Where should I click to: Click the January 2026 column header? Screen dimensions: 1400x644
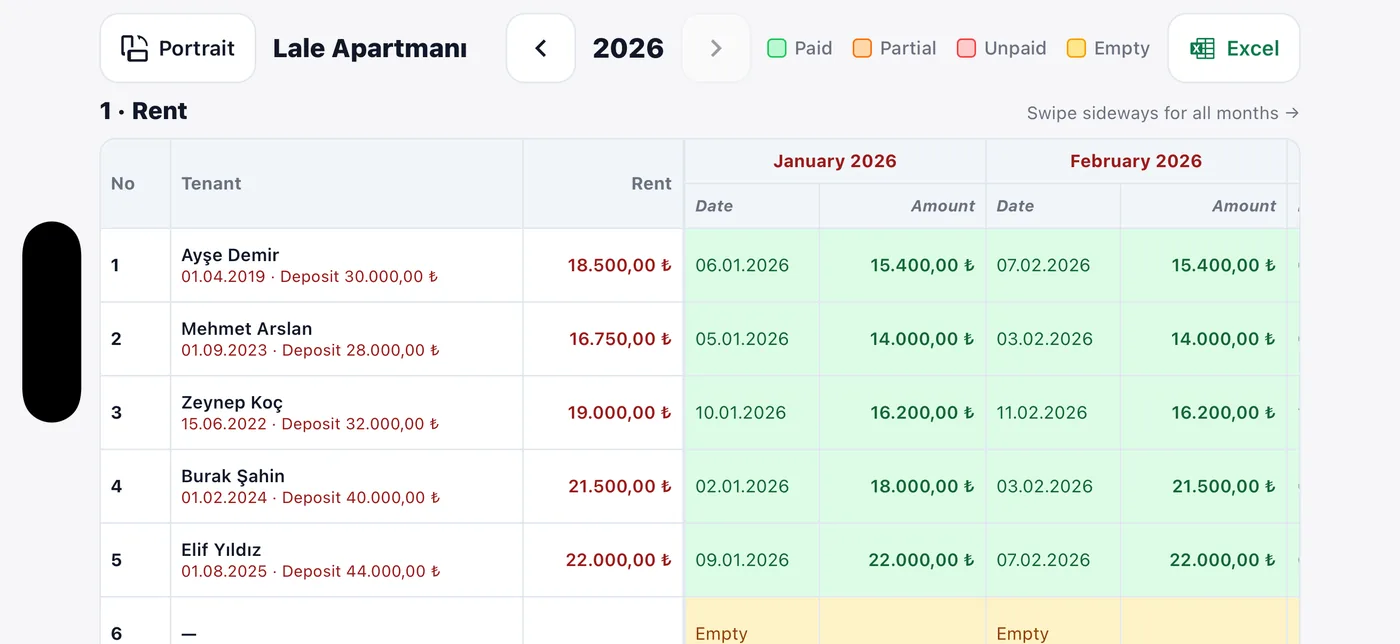click(x=835, y=161)
